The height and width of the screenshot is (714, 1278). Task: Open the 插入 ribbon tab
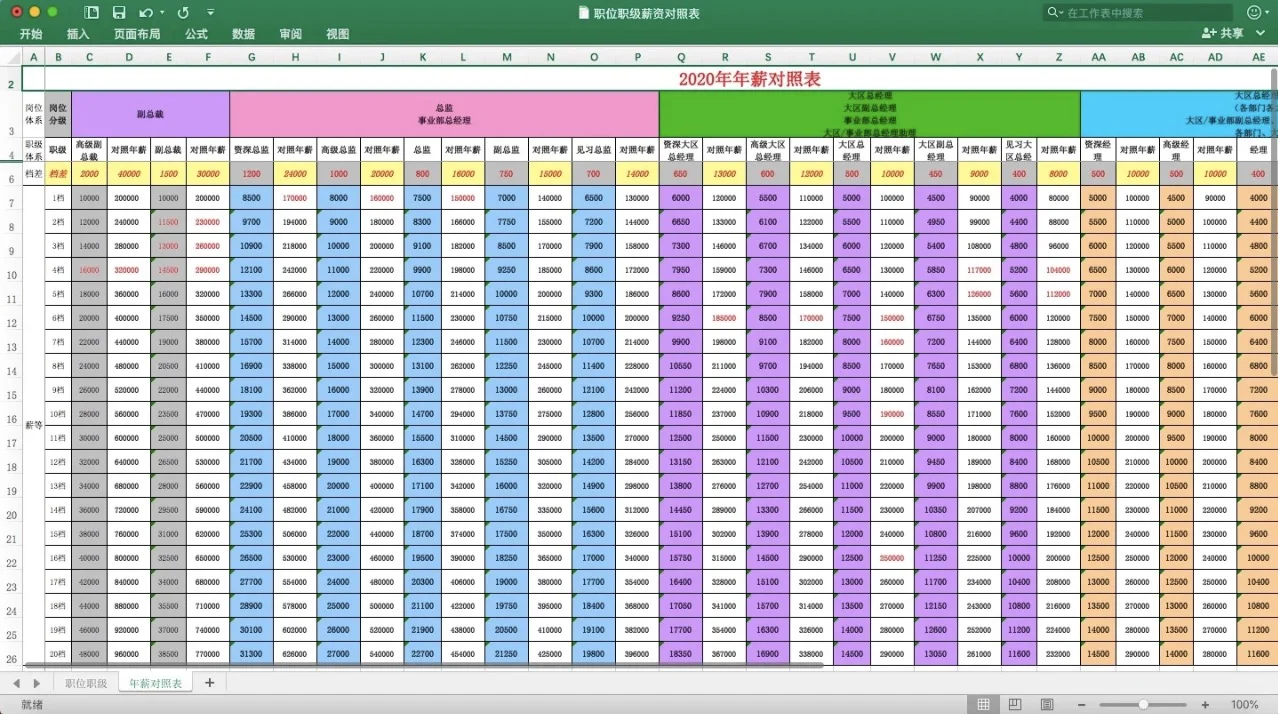click(x=79, y=34)
